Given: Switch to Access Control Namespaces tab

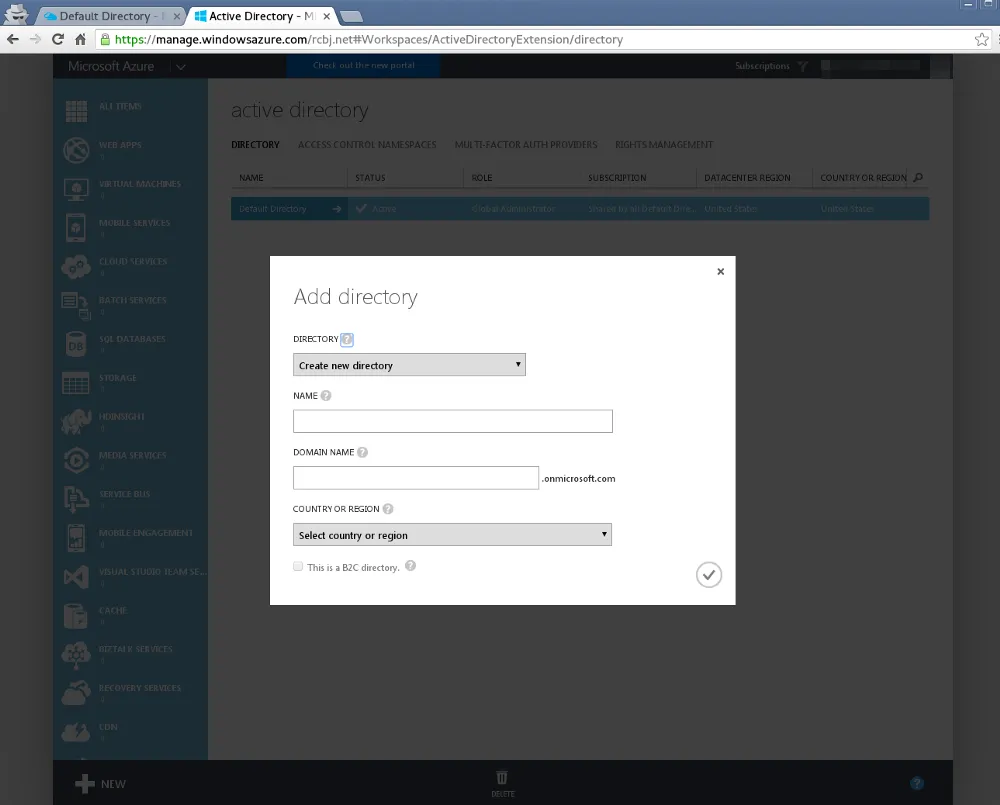Looking at the screenshot, I should coord(367,145).
